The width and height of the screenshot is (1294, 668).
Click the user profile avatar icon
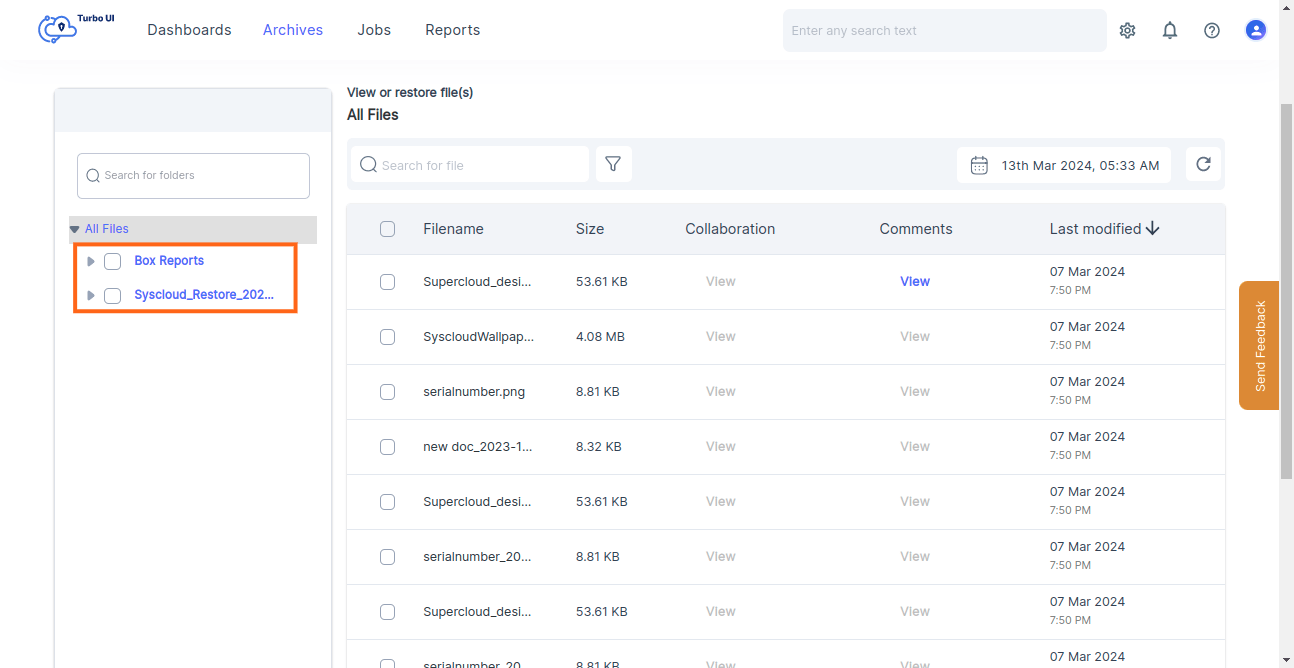[x=1256, y=30]
